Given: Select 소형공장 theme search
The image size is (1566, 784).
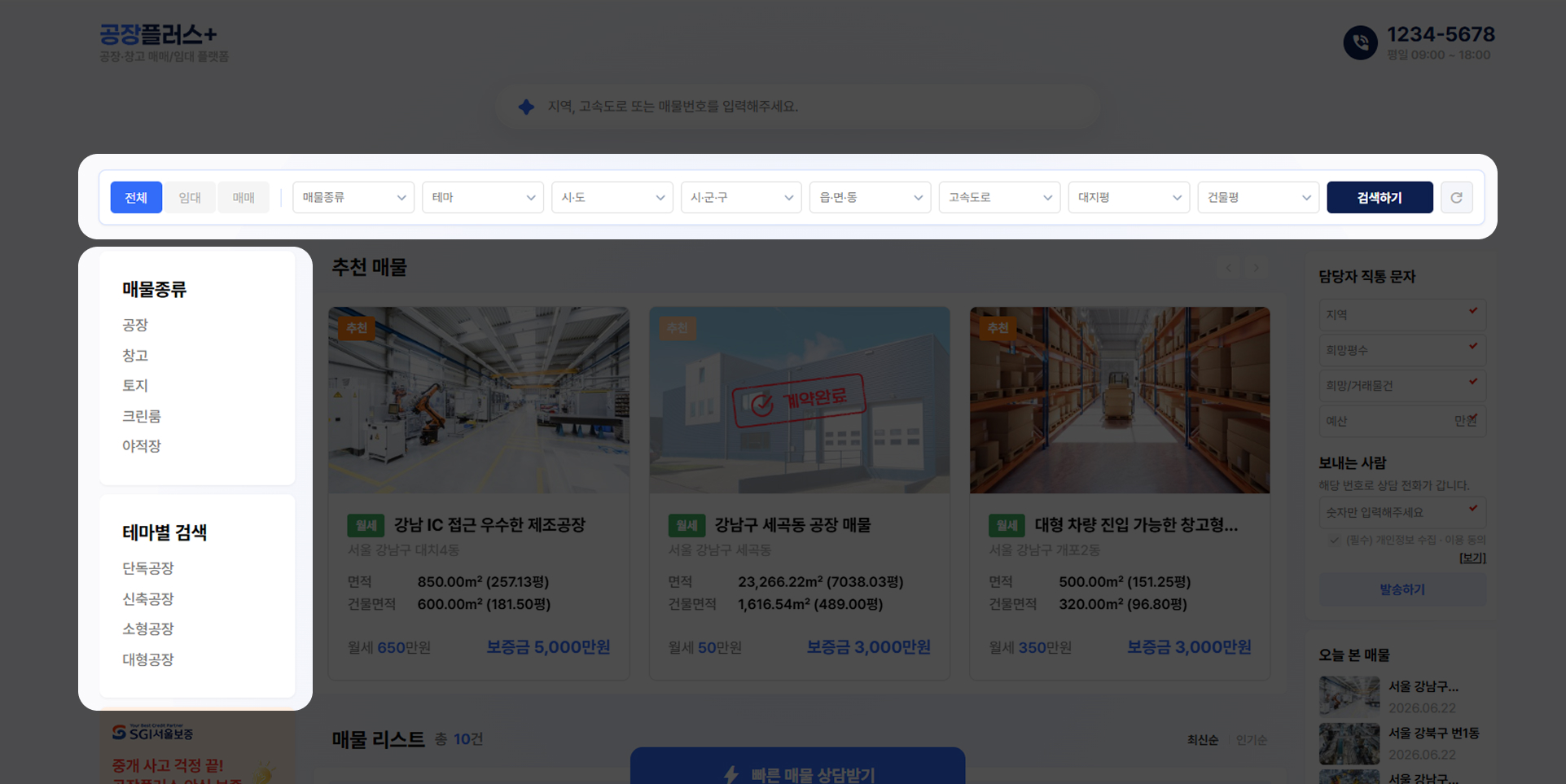Looking at the screenshot, I should tap(148, 629).
